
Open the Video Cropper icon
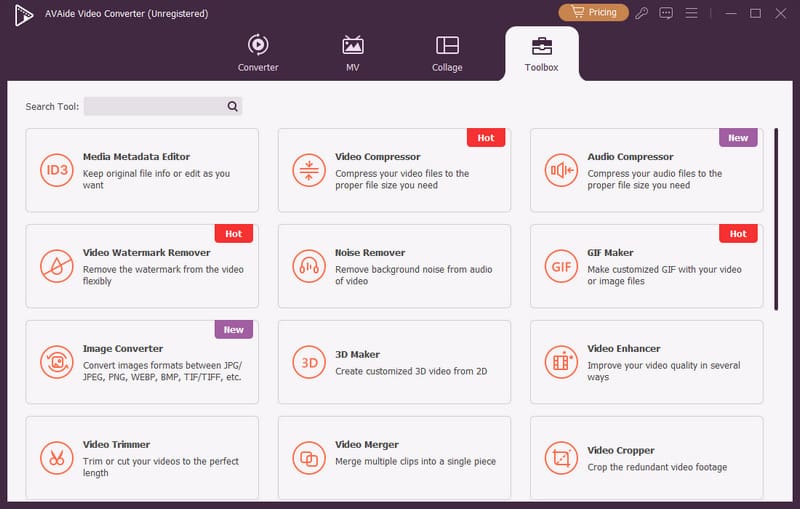pos(560,458)
